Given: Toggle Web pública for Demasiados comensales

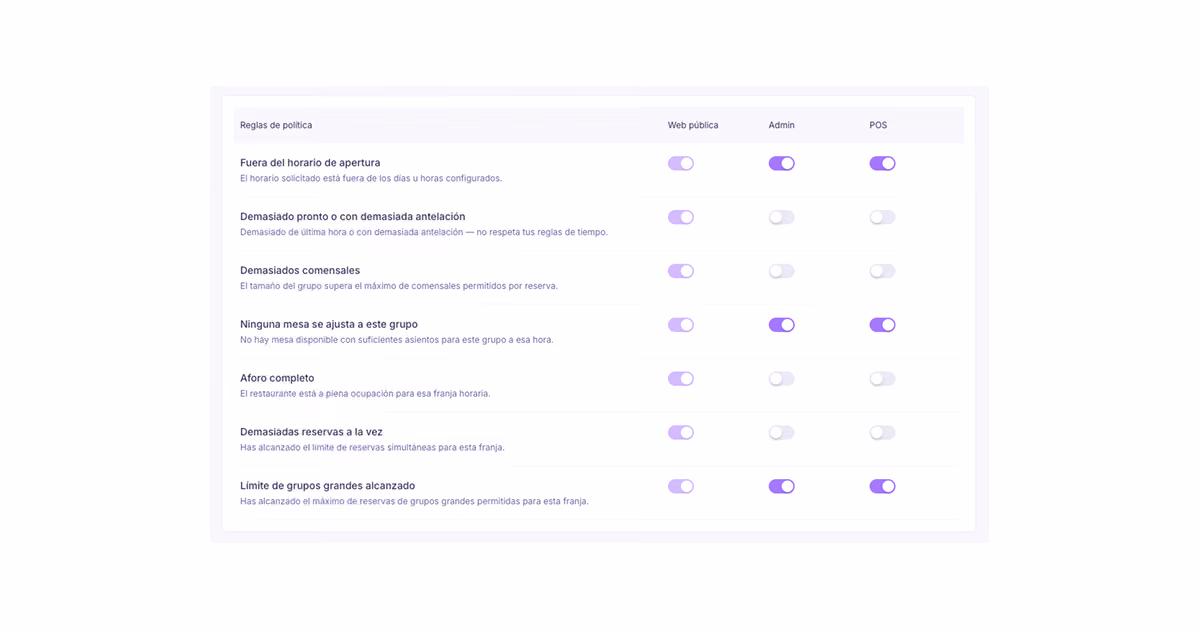Looking at the screenshot, I should click(x=681, y=271).
